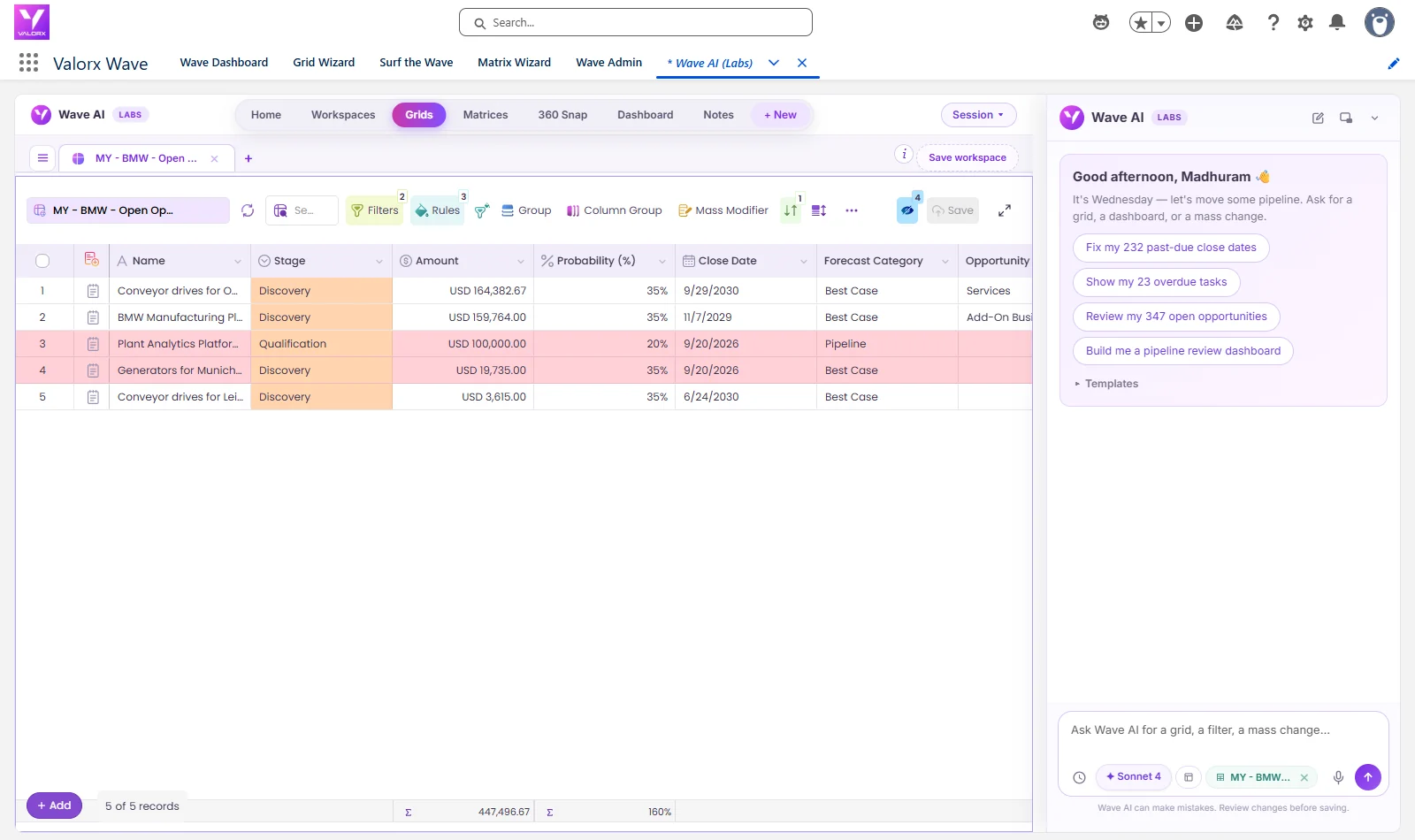Remove MY - BMW context chip from chat
Screen dimensions: 1415x840
point(1304,778)
